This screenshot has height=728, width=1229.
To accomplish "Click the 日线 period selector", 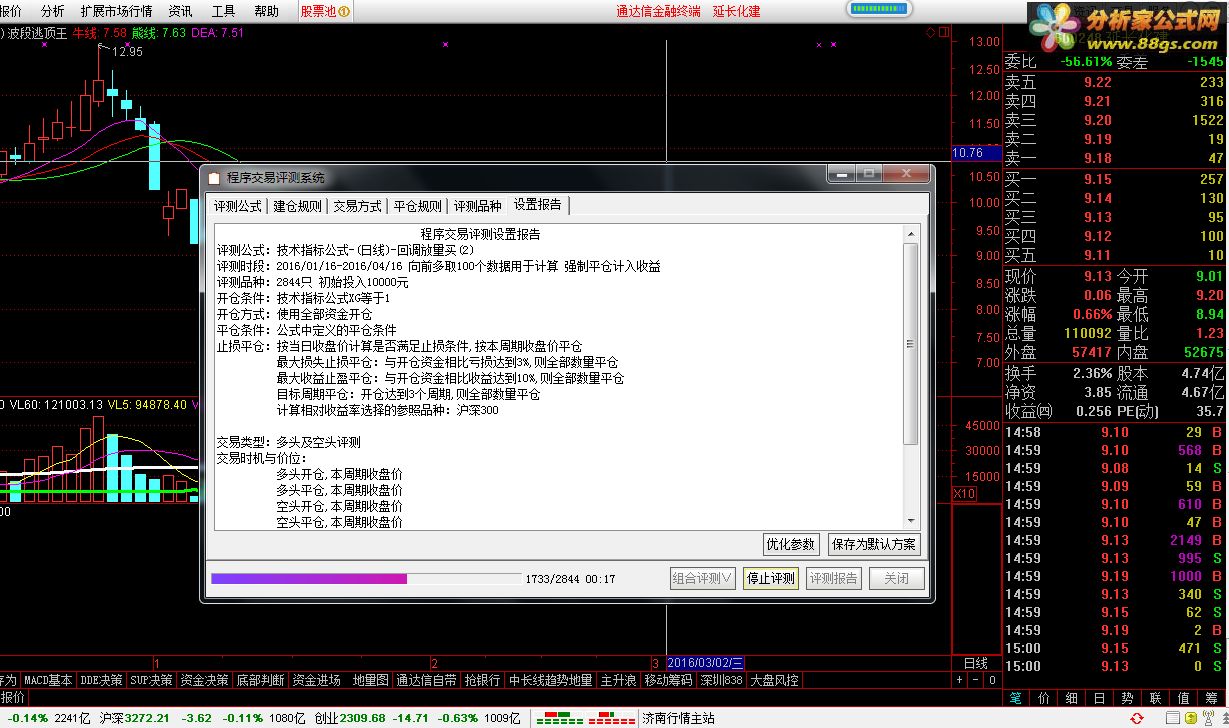I will [x=976, y=663].
